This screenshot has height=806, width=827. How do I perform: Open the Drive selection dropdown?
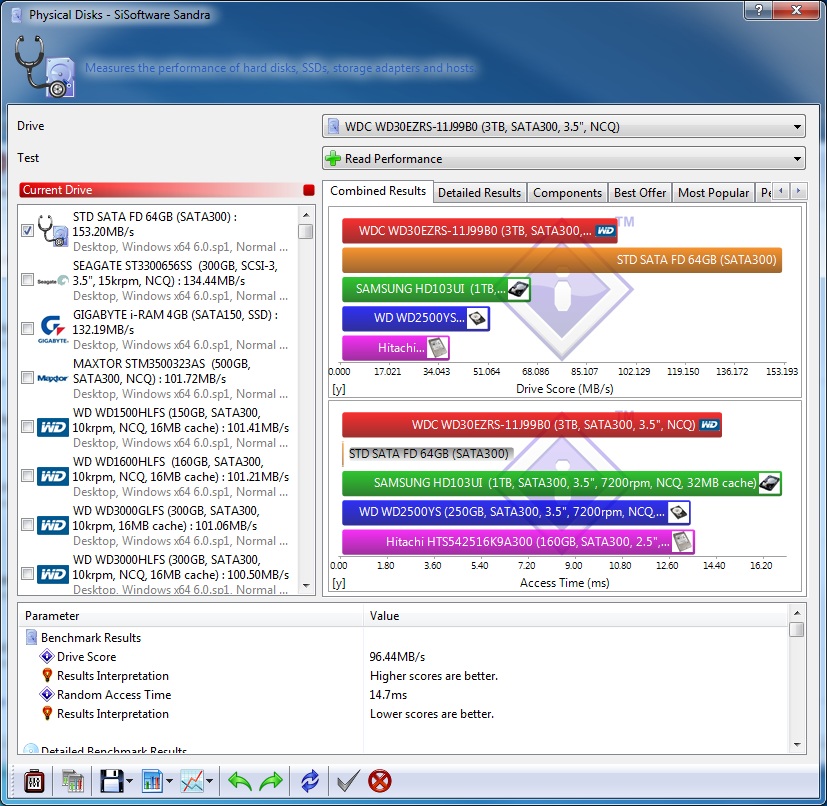[x=564, y=127]
